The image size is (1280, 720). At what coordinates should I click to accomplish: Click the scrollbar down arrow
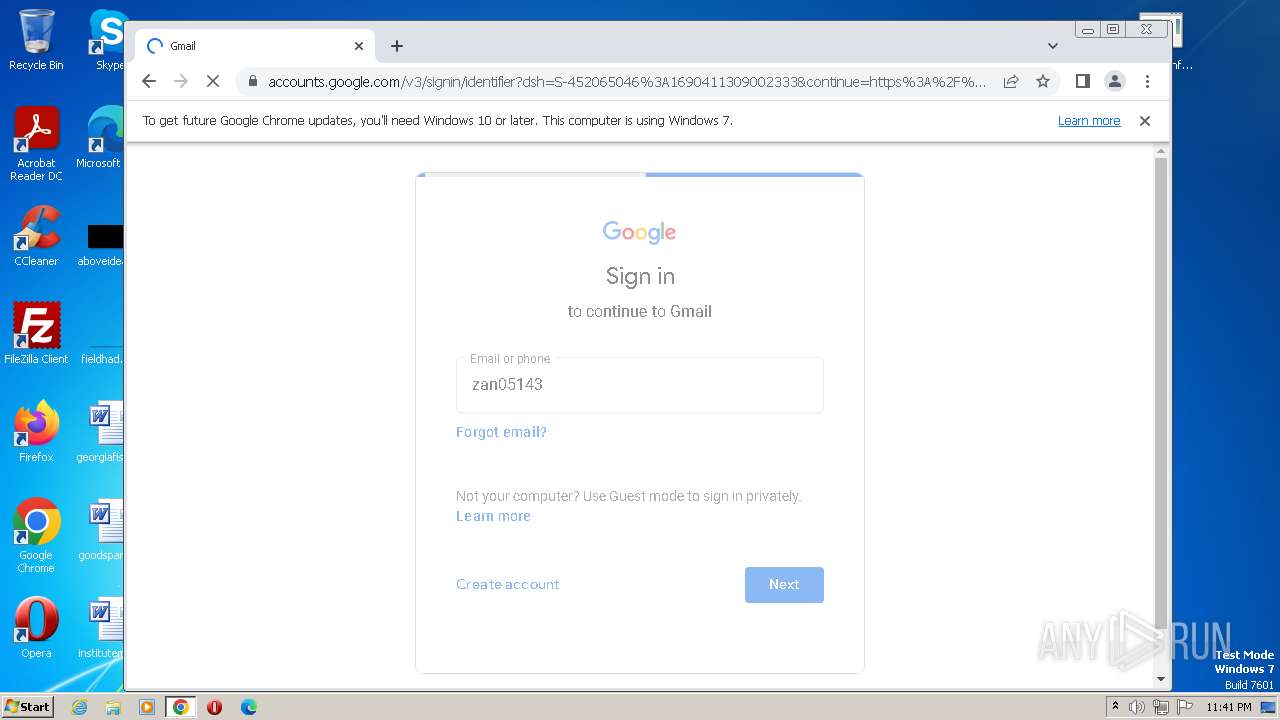[x=1161, y=680]
